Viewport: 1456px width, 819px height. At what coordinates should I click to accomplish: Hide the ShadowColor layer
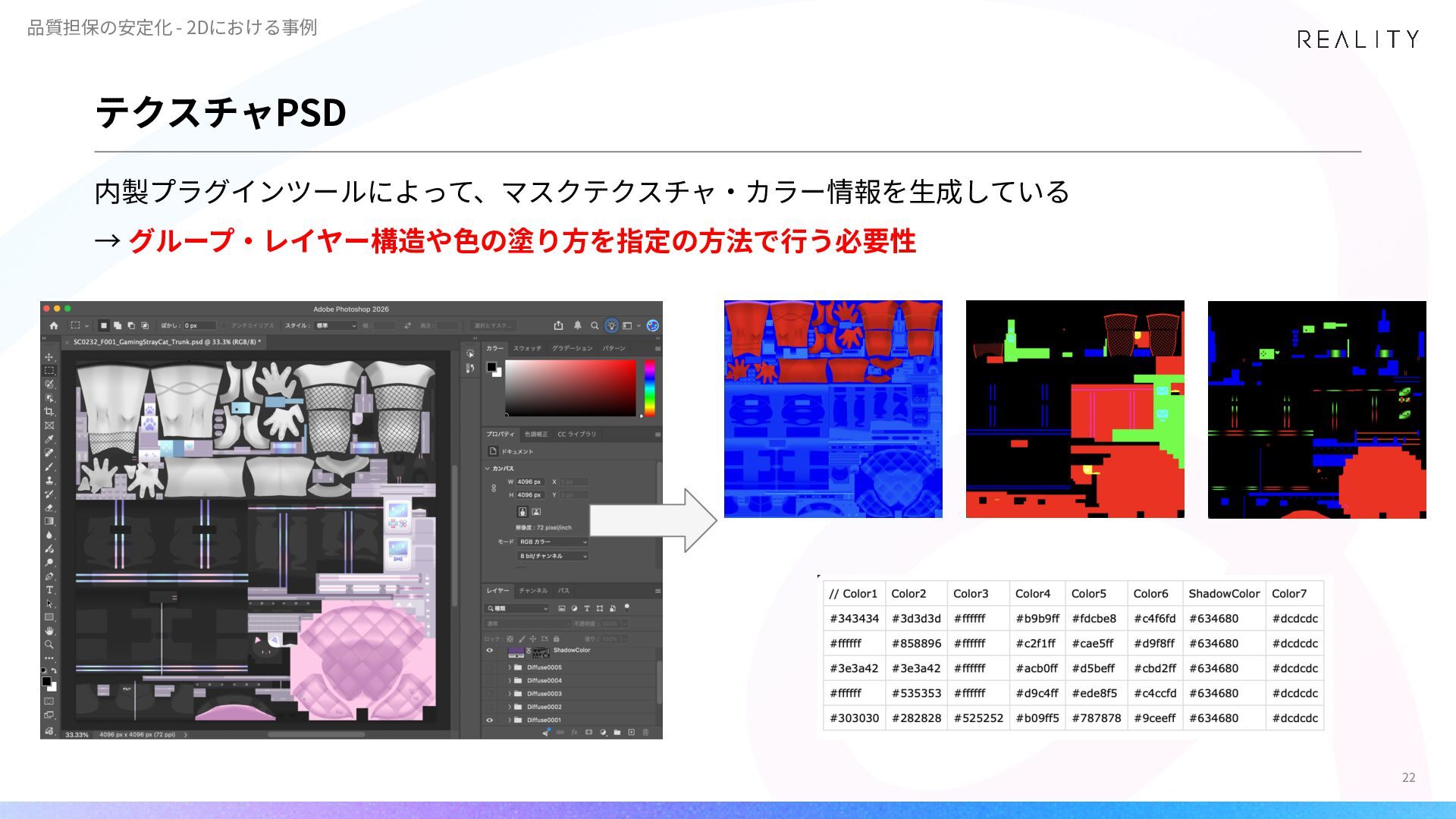490,651
